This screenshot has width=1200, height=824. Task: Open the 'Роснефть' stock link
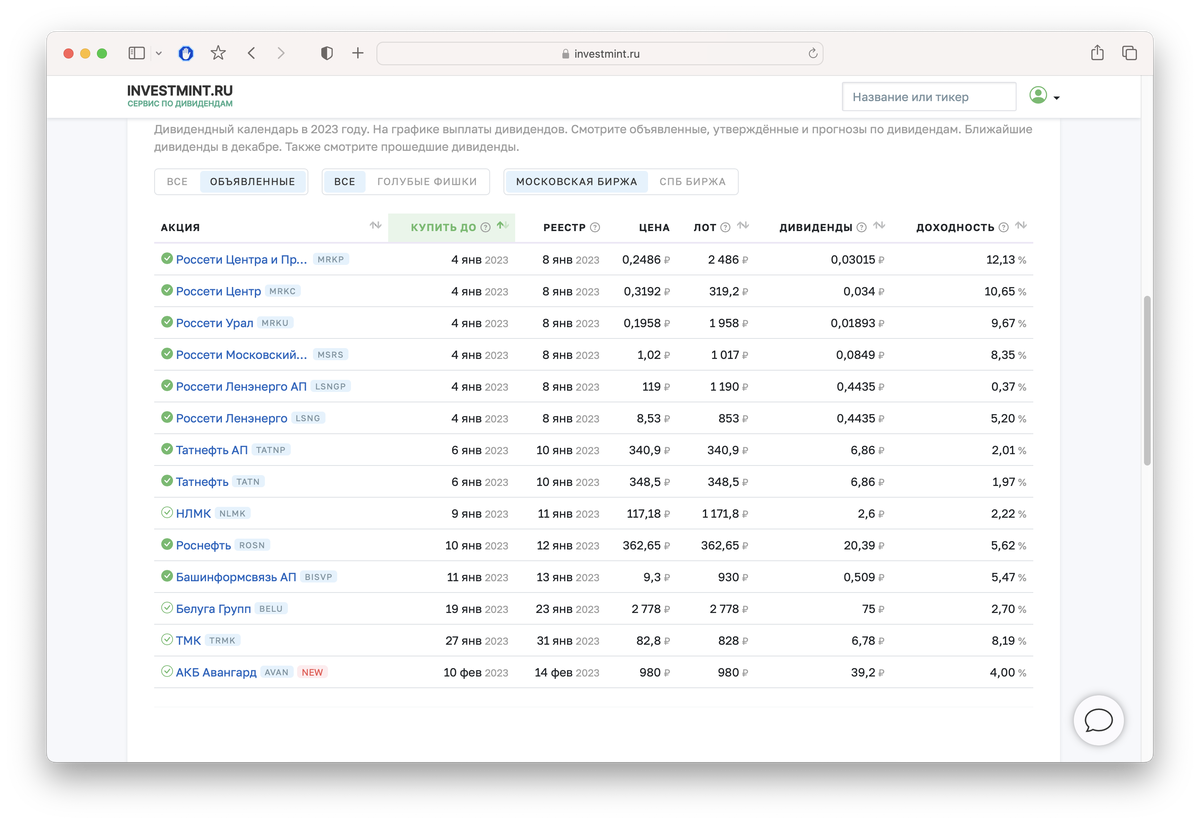click(x=203, y=546)
